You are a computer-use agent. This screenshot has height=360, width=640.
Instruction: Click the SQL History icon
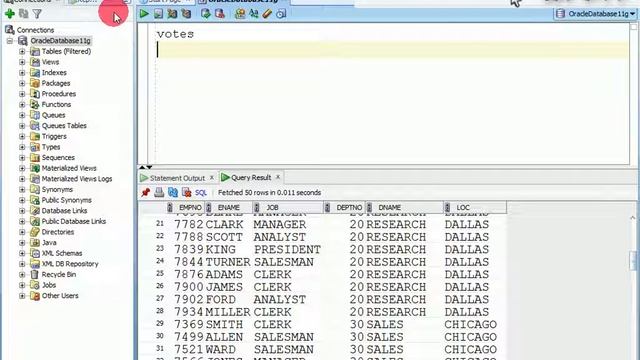[281, 14]
